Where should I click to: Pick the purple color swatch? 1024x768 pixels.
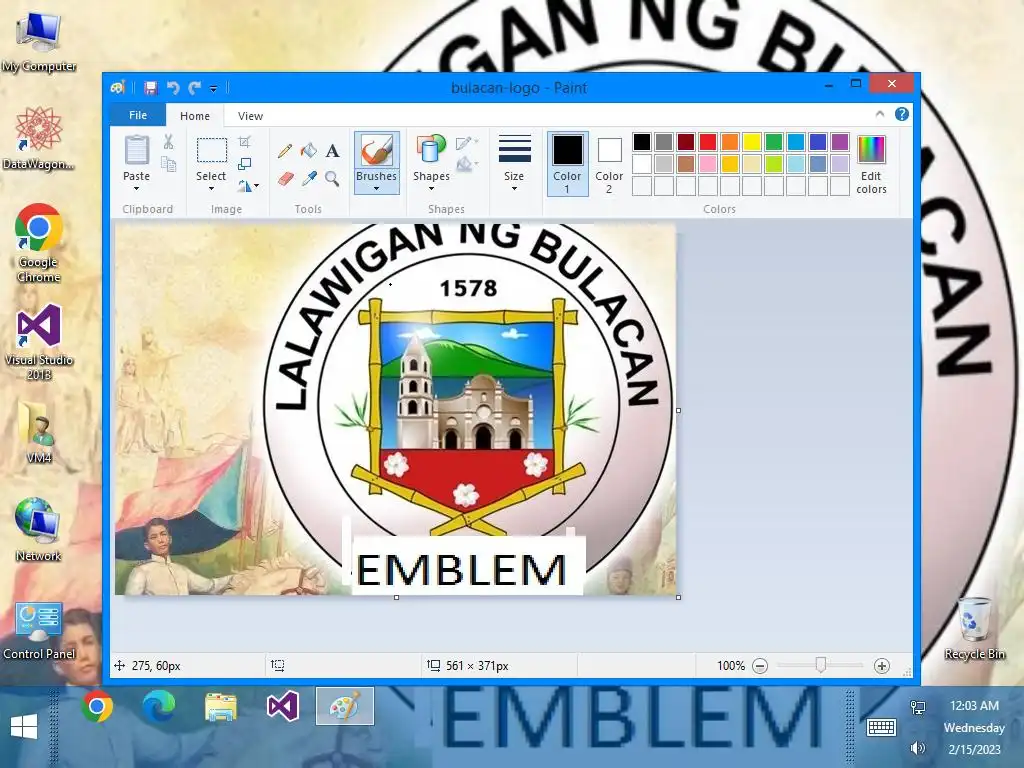click(840, 142)
